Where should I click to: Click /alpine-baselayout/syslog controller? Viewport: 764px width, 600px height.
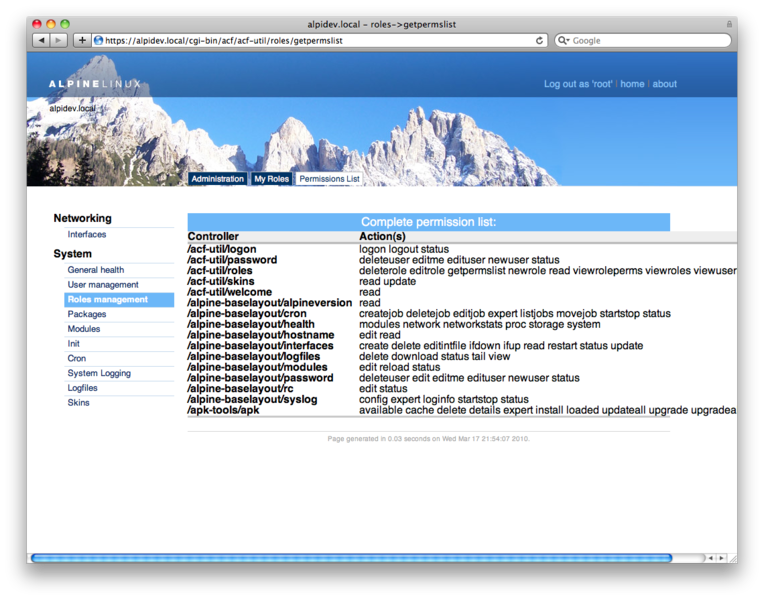pos(252,399)
